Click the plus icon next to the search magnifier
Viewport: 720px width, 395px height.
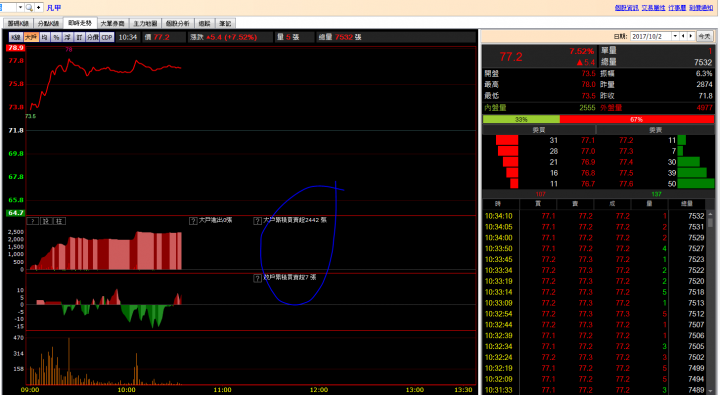[39, 7]
